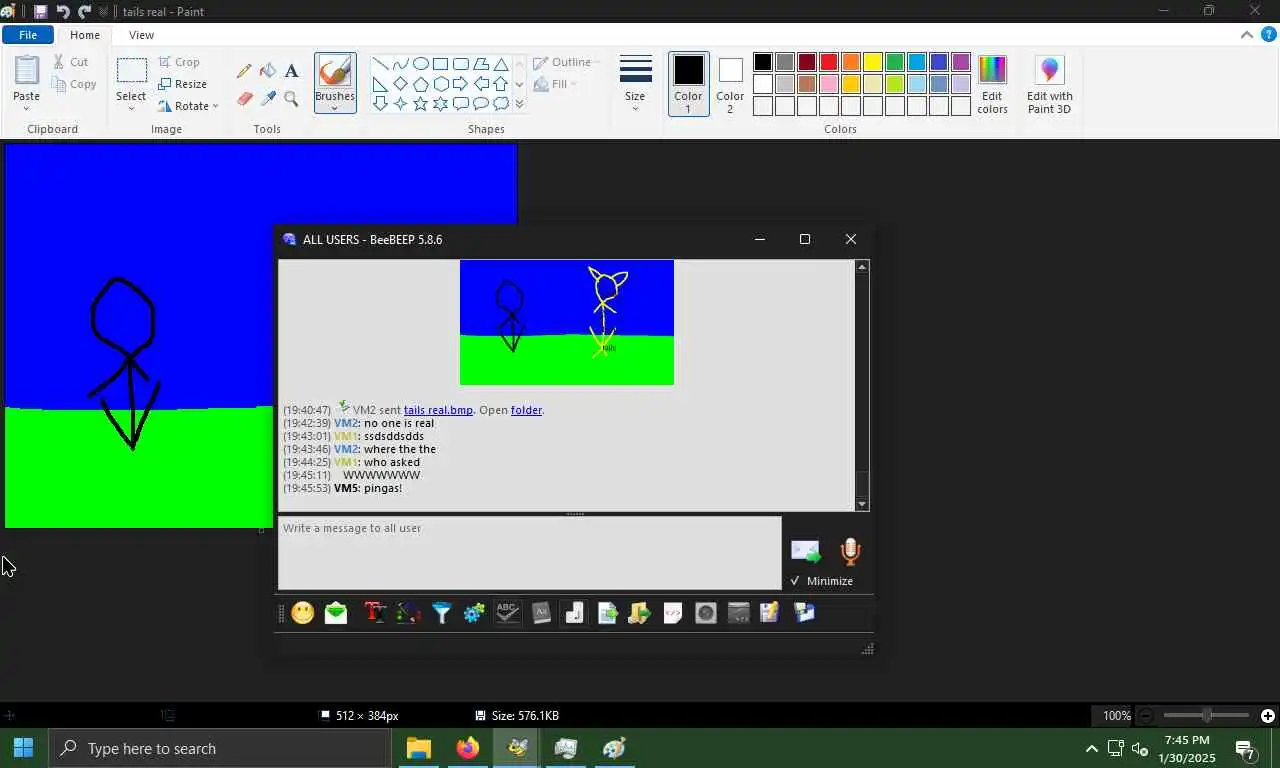Toggle the ABC spell check button in BeeBEEP

pyautogui.click(x=508, y=613)
